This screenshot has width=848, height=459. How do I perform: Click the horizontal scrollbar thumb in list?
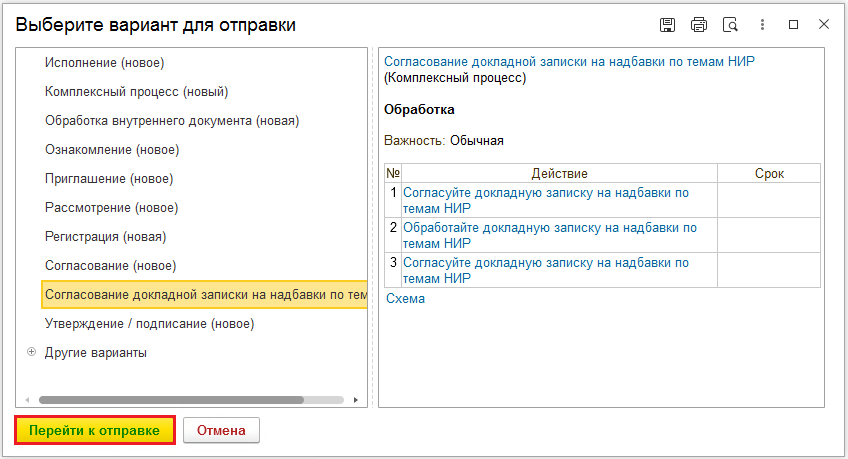click(x=171, y=400)
